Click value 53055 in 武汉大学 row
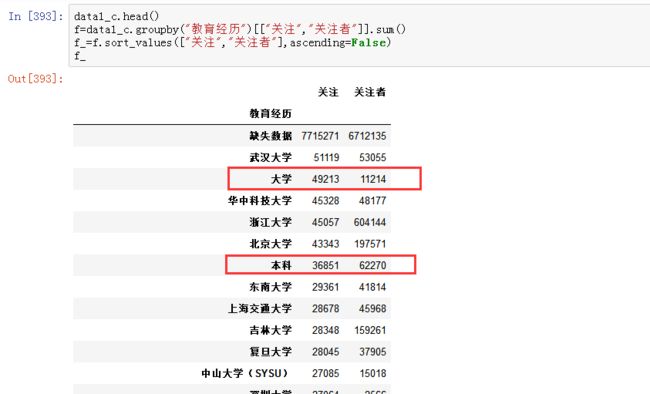The width and height of the screenshot is (650, 394). pos(373,158)
